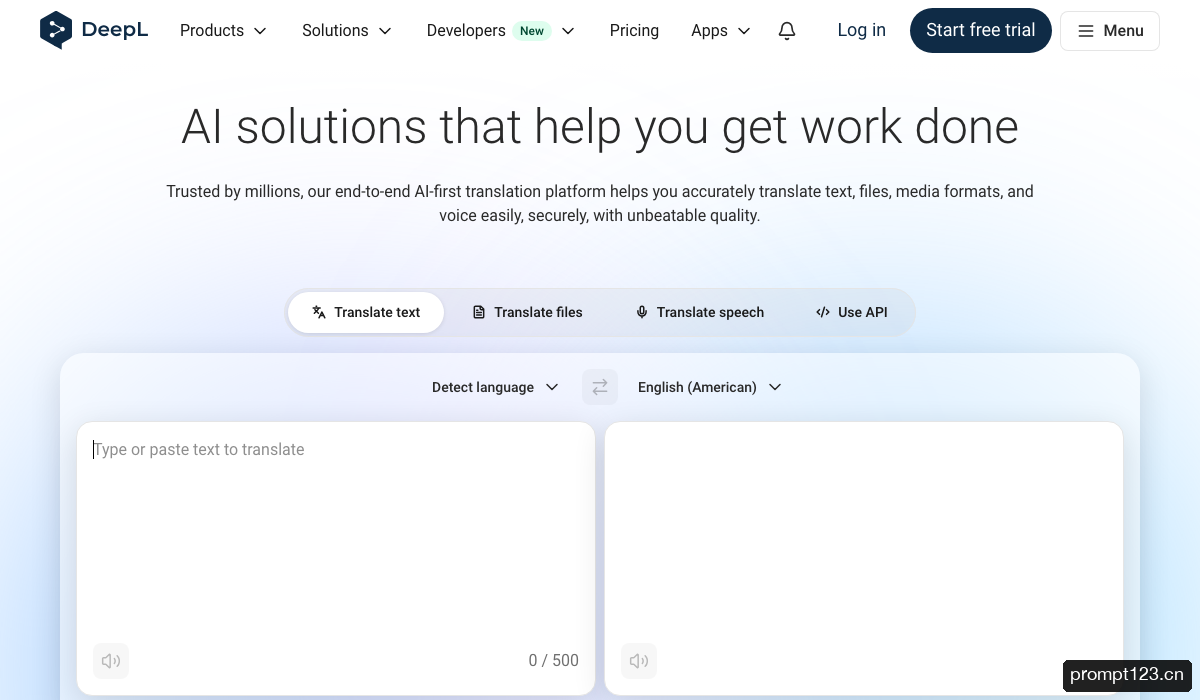
Task: Choose source language via Detect language
Action: (495, 387)
